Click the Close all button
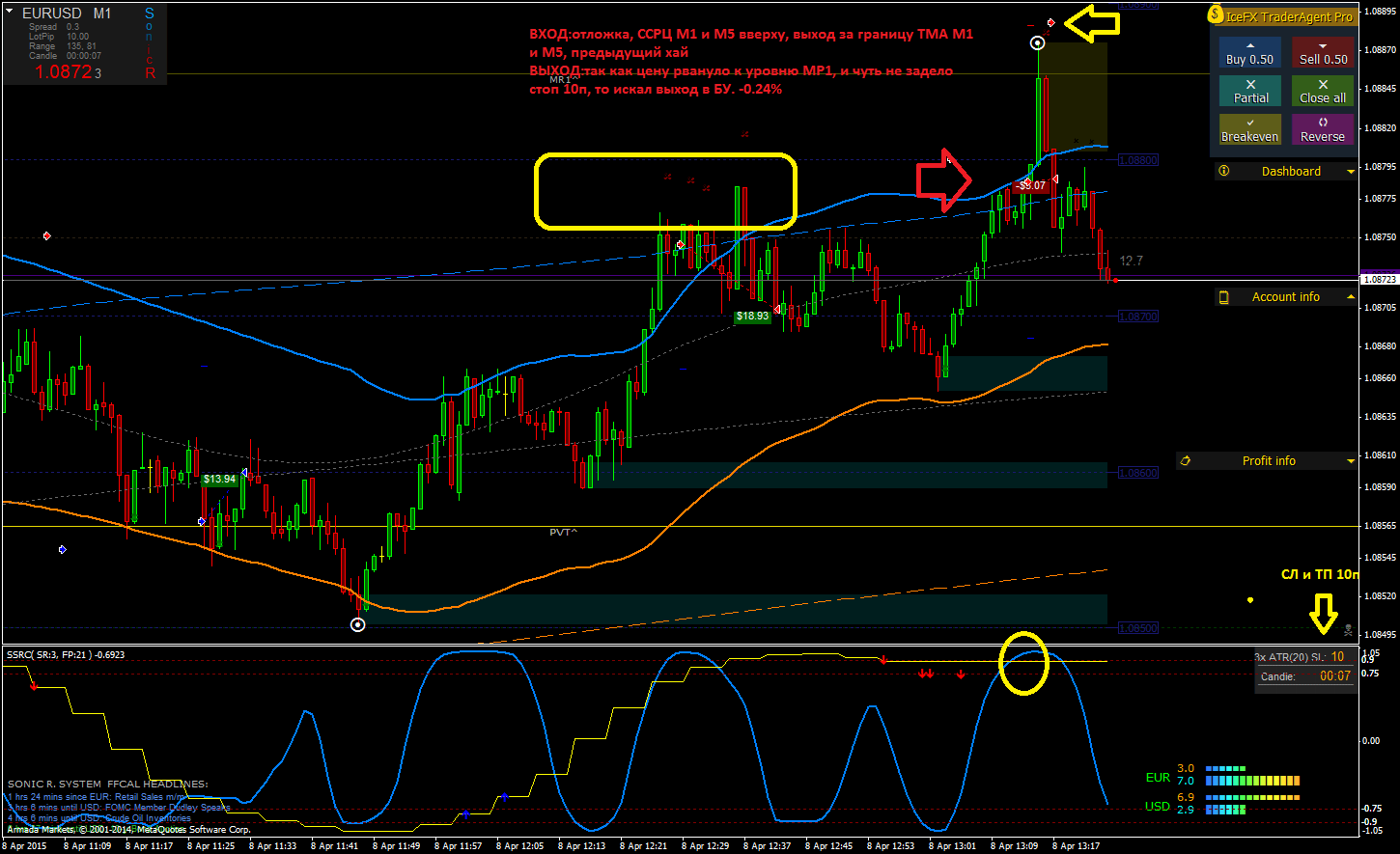This screenshot has height=854, width=1400. (1323, 91)
